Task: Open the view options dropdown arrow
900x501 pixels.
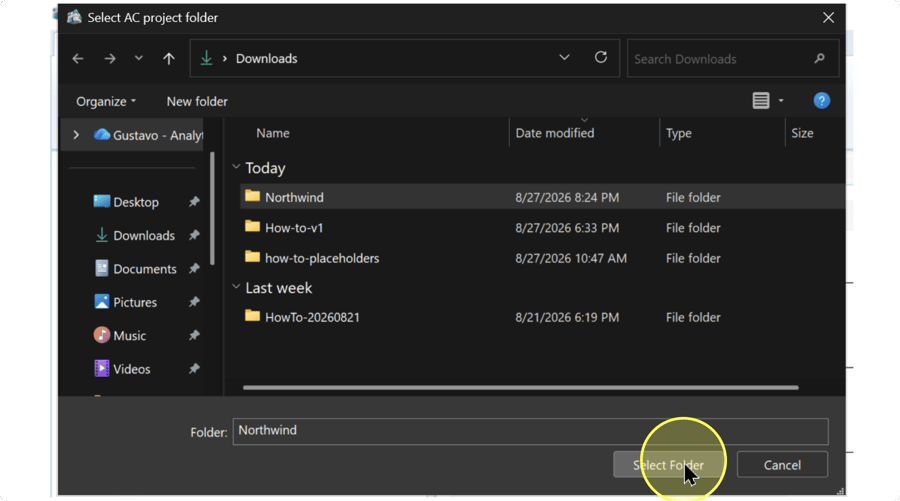Action: coord(781,101)
